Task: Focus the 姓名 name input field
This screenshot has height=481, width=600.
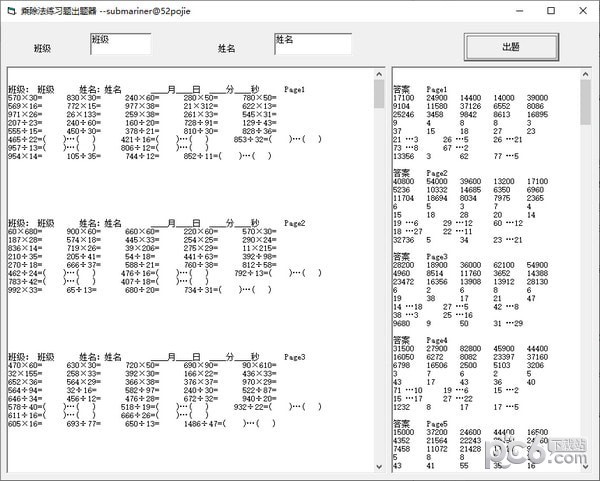Action: point(313,44)
